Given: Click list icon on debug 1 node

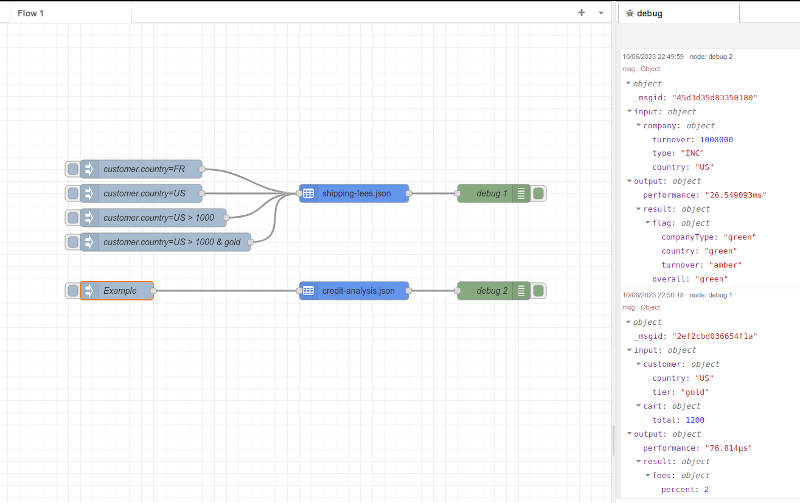Looking at the screenshot, I should pos(521,193).
